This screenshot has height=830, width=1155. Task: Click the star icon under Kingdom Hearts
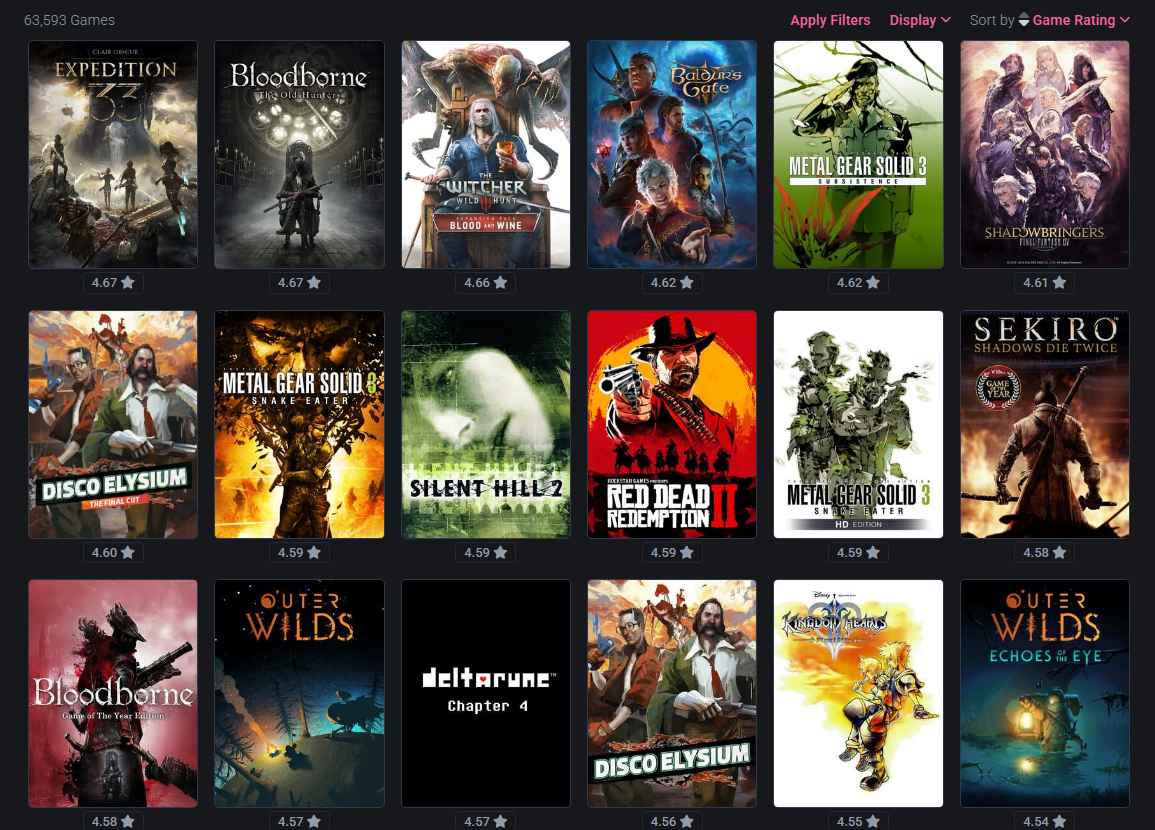[x=874, y=821]
